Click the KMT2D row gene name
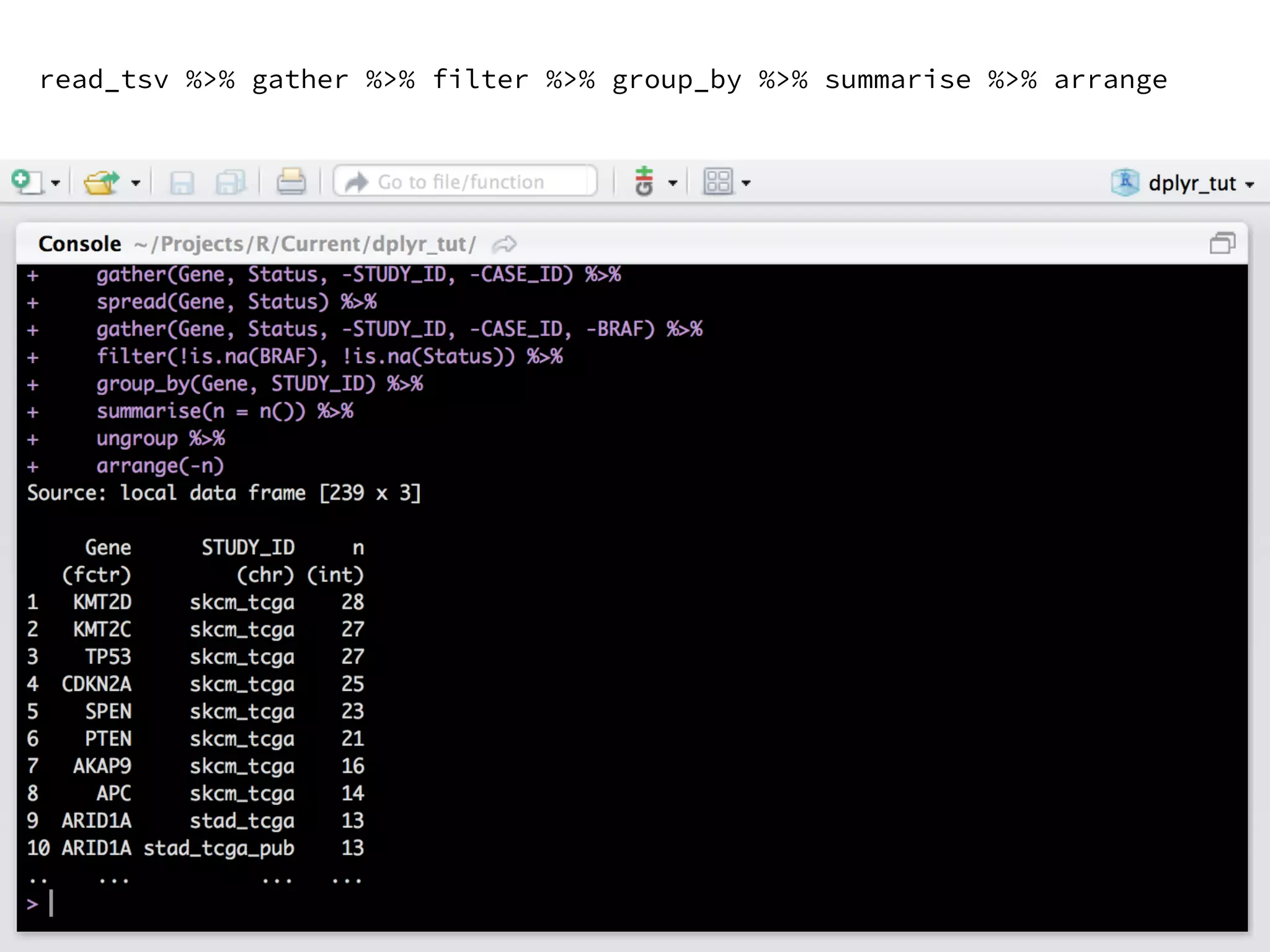Screen dimensions: 1270x952 [102, 602]
